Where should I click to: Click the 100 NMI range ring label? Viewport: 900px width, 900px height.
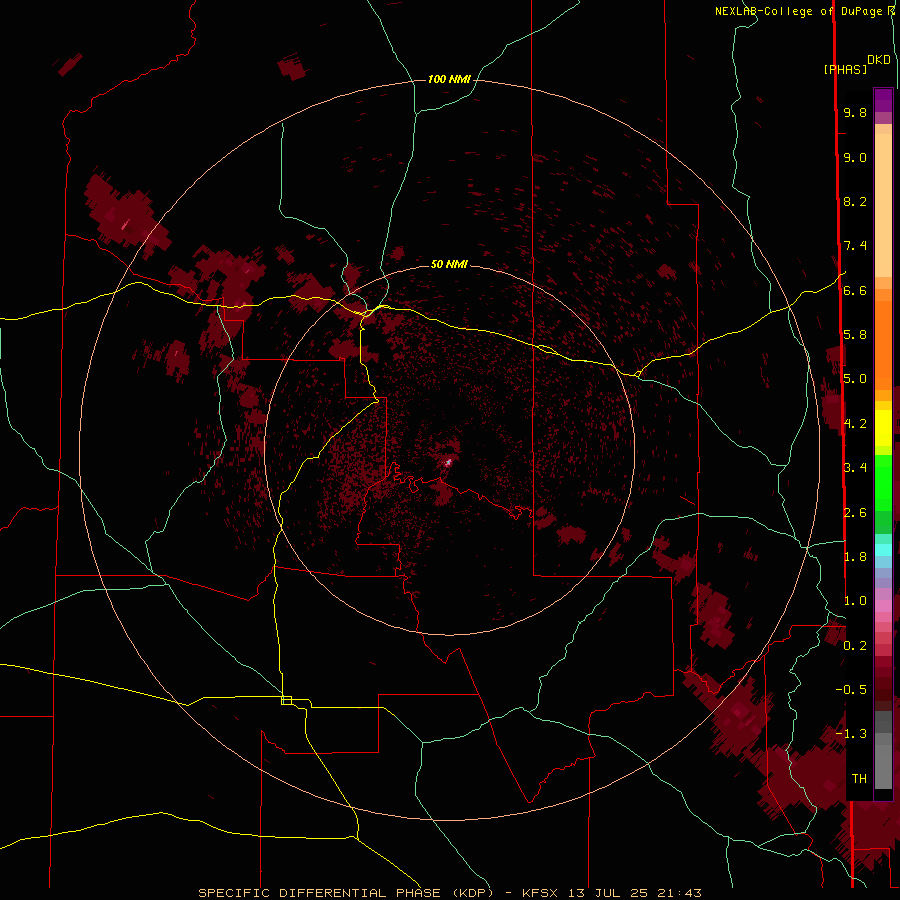(449, 79)
